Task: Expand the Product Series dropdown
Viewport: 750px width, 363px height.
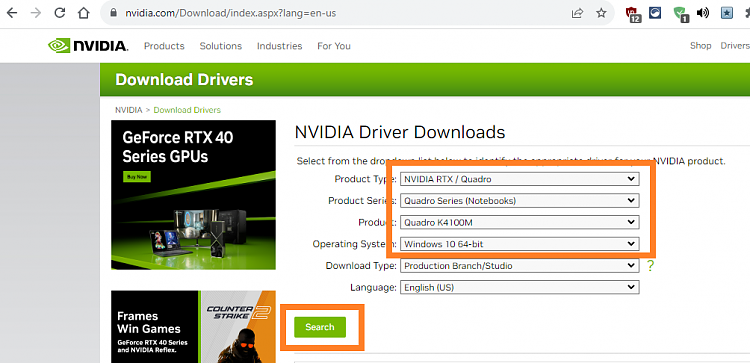Action: (x=519, y=201)
